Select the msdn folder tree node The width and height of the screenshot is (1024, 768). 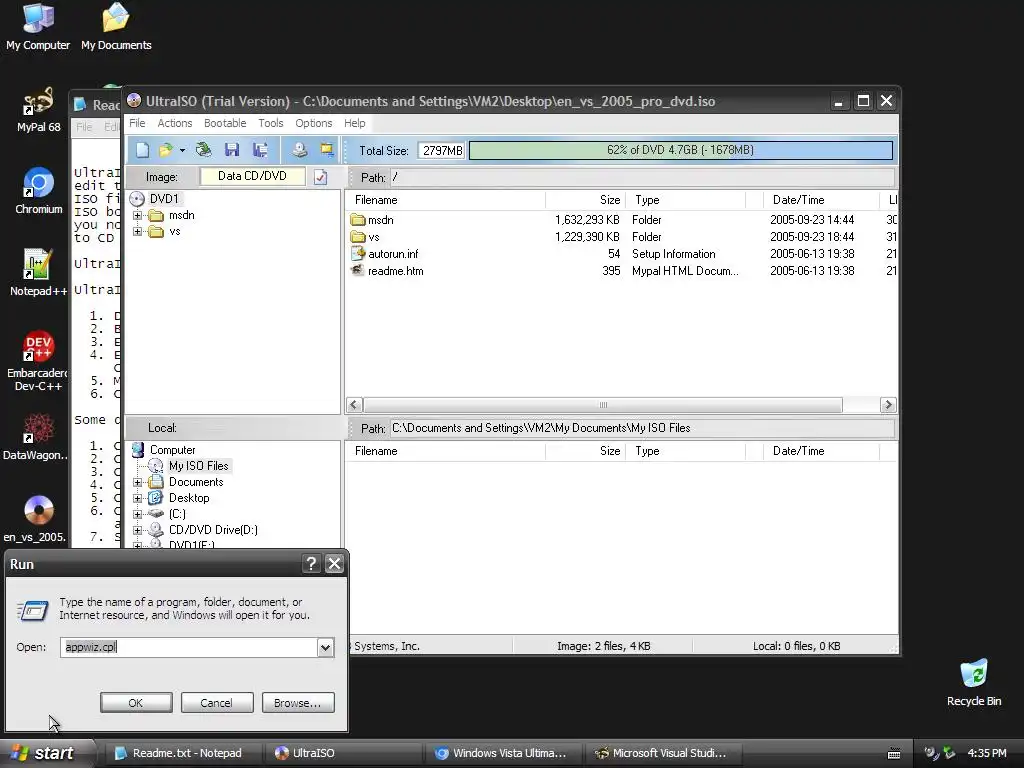coord(182,215)
